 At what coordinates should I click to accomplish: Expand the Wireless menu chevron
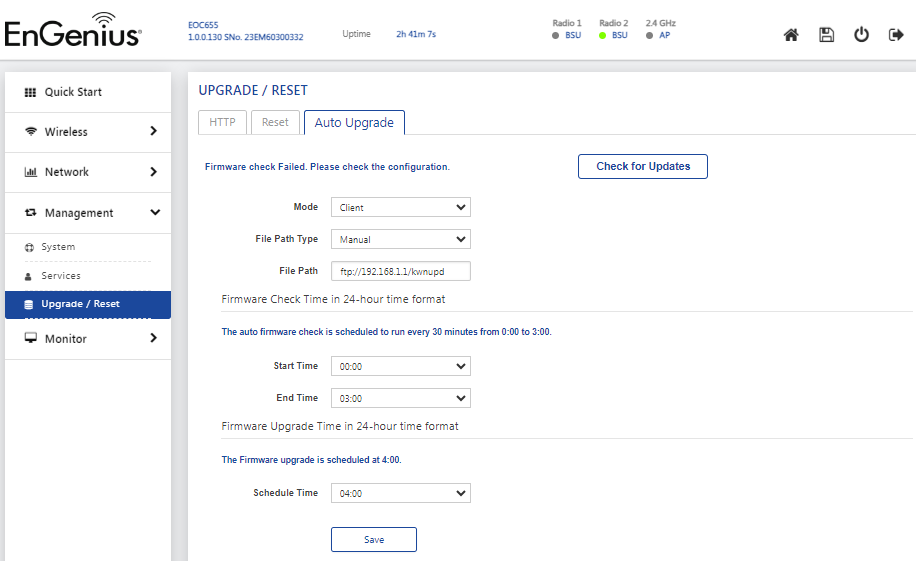pyautogui.click(x=154, y=131)
